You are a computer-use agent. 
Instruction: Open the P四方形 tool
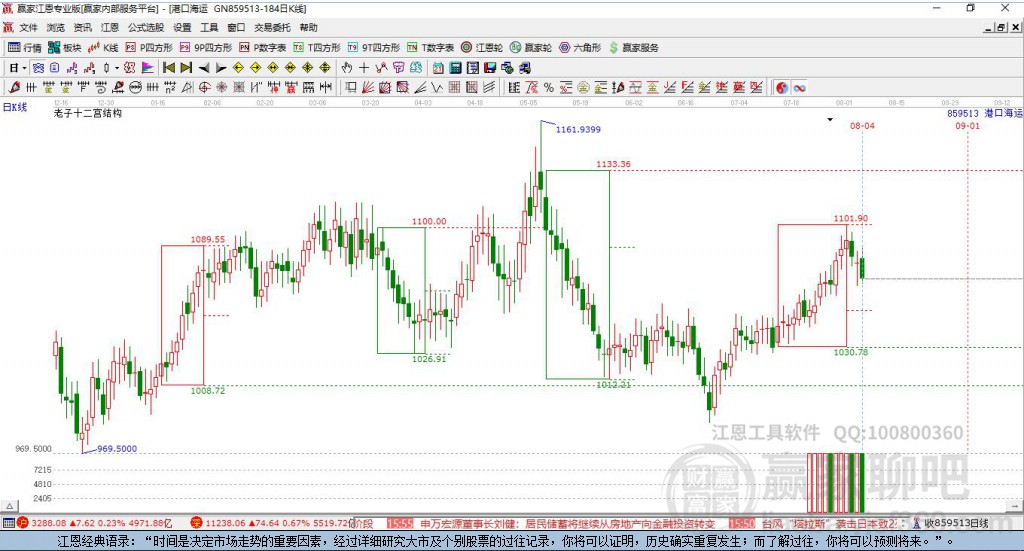[x=149, y=48]
